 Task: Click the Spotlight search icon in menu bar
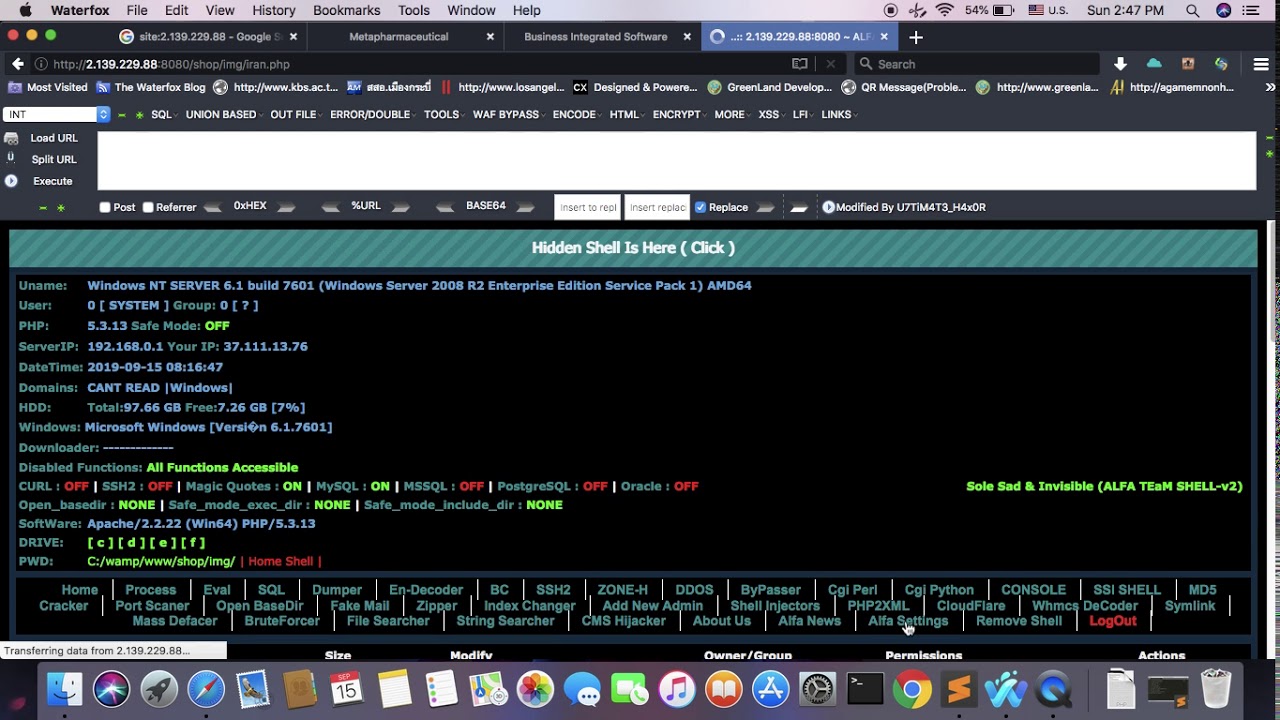1192,10
